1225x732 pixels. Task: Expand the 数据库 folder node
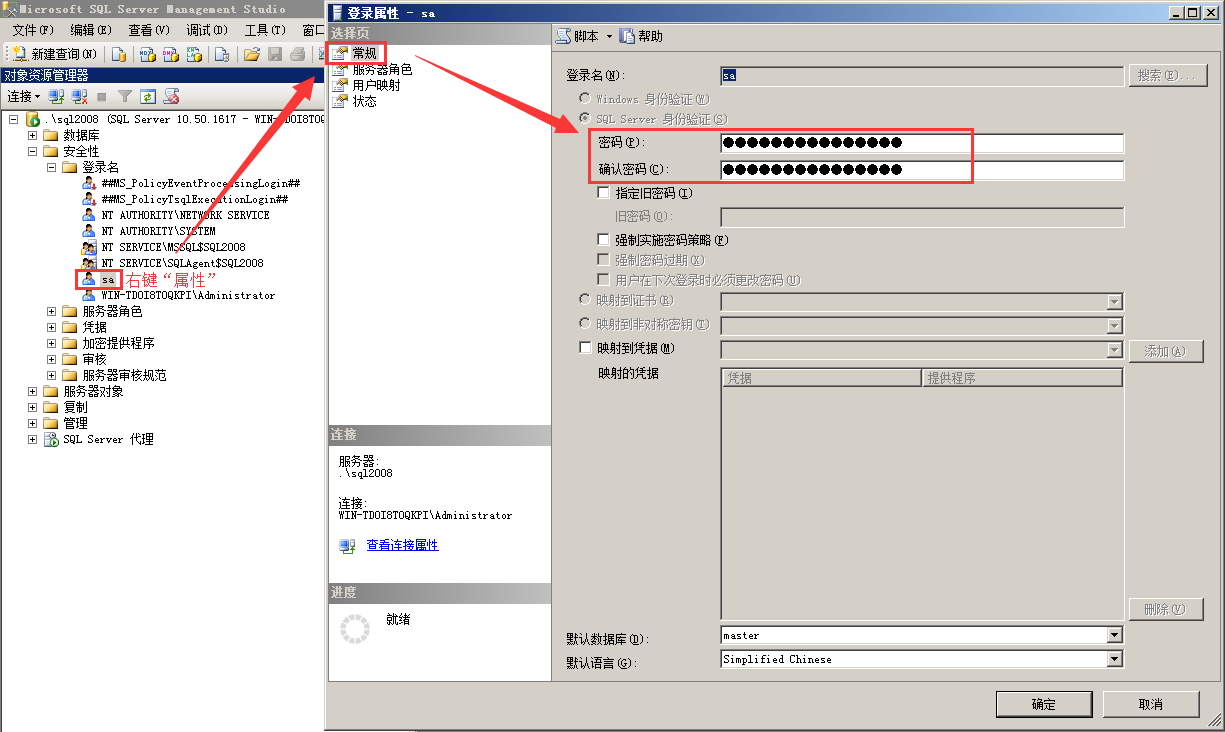pos(33,135)
